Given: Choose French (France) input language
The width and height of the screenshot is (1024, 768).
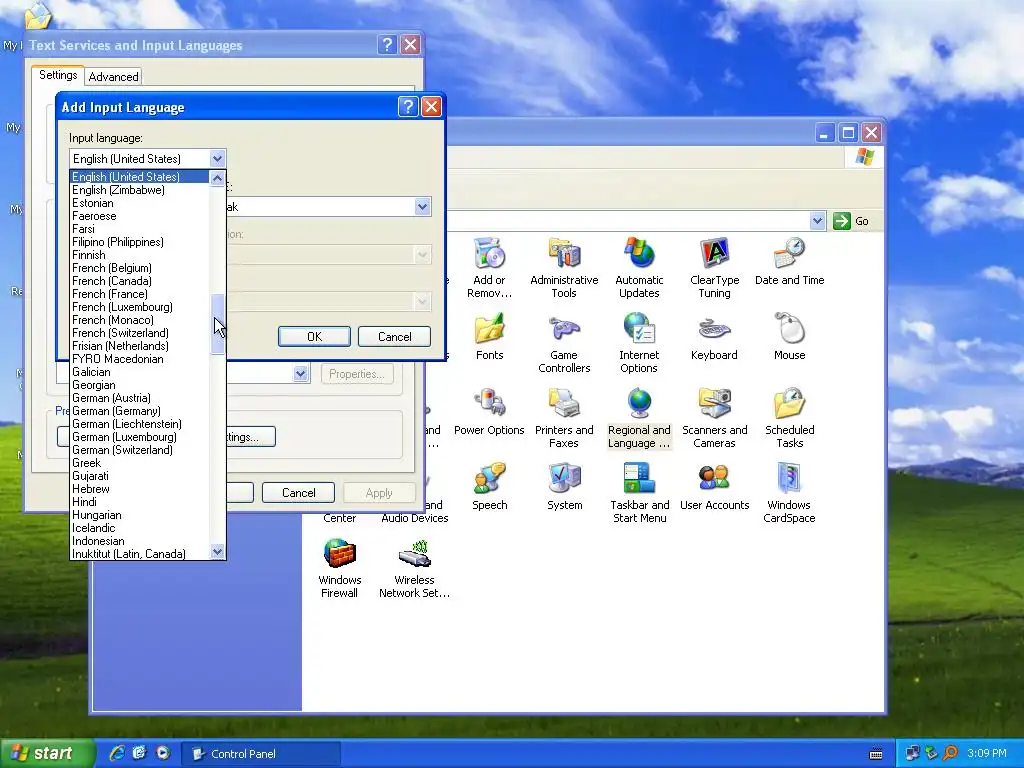Looking at the screenshot, I should click(140, 294).
